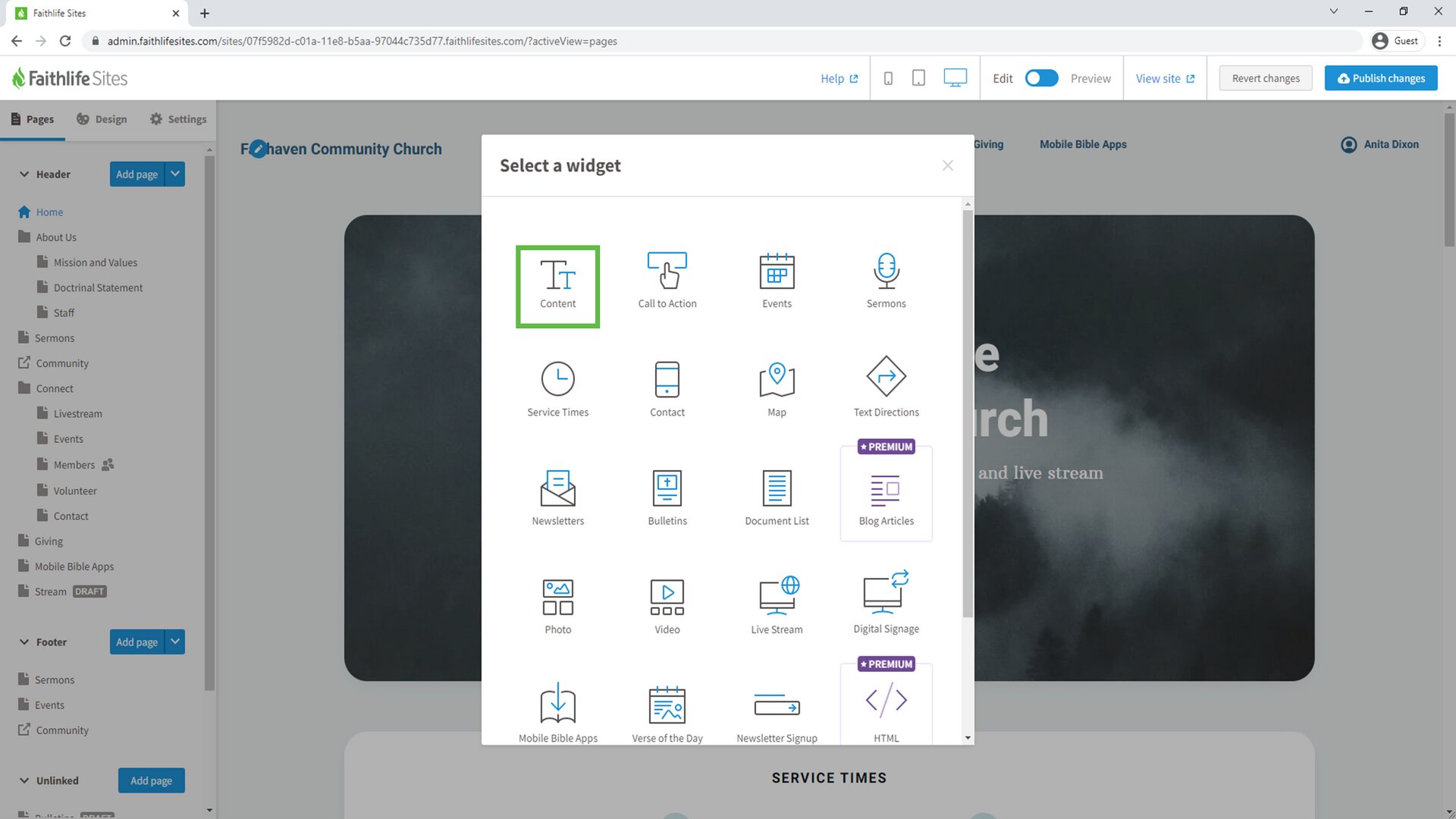Close the Select a widget dialog
This screenshot has height=819, width=1456.
click(x=947, y=165)
